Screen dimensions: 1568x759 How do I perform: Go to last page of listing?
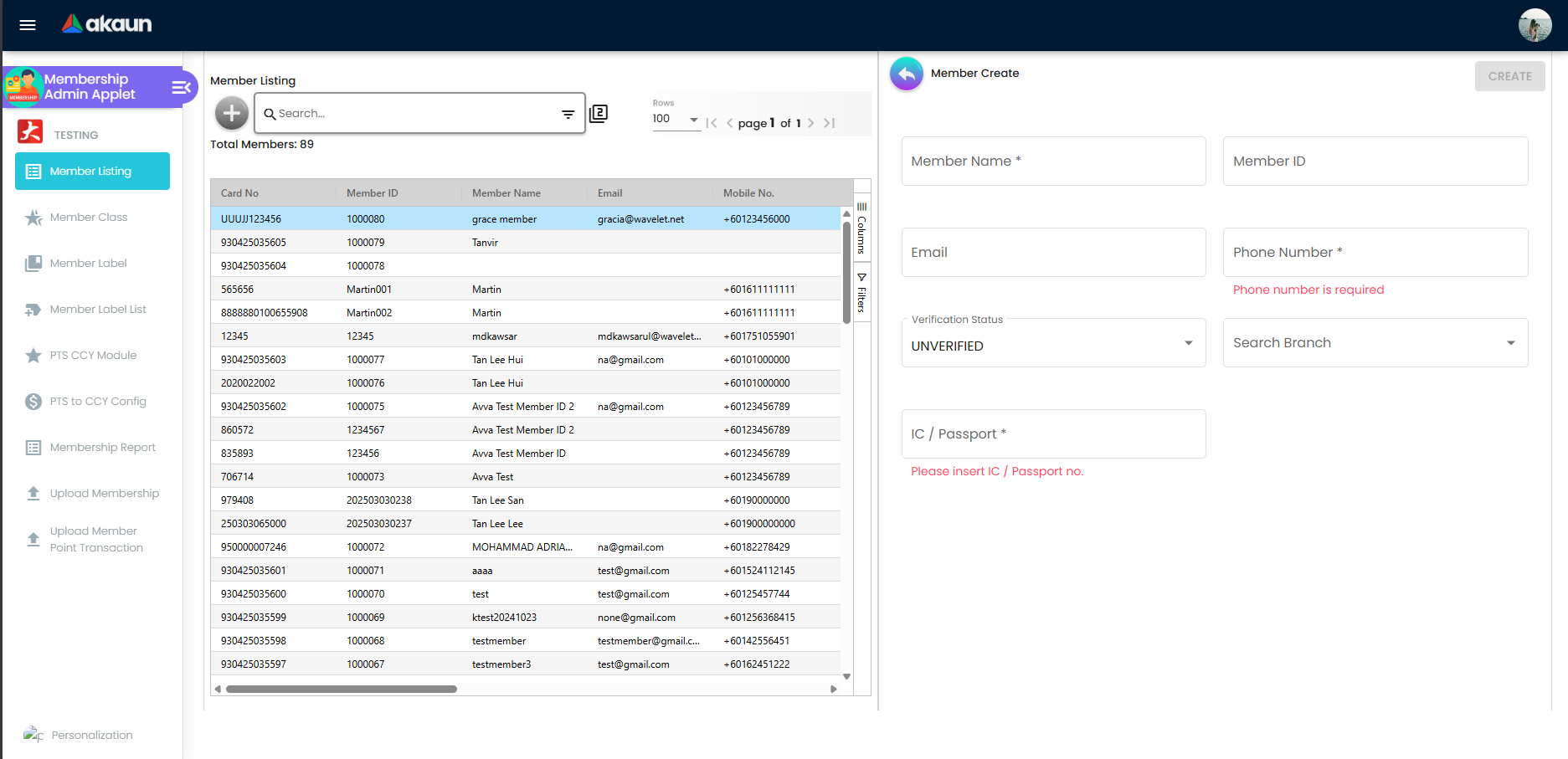[829, 123]
